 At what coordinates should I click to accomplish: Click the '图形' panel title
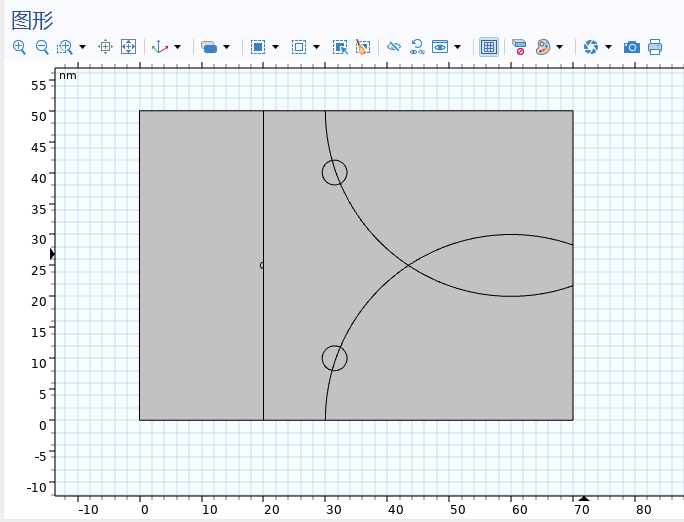coord(32,20)
